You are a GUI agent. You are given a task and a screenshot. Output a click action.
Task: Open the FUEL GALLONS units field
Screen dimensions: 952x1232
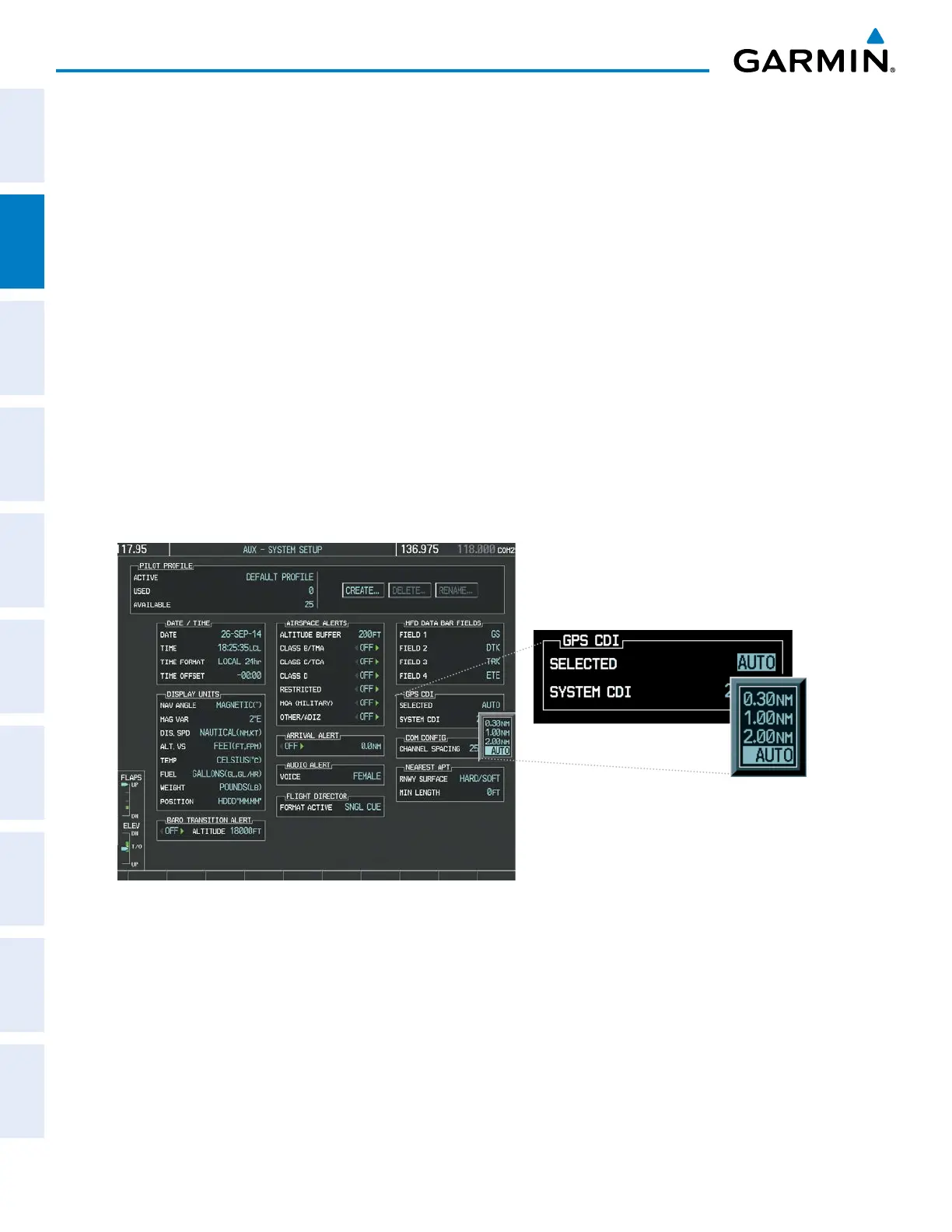point(227,774)
